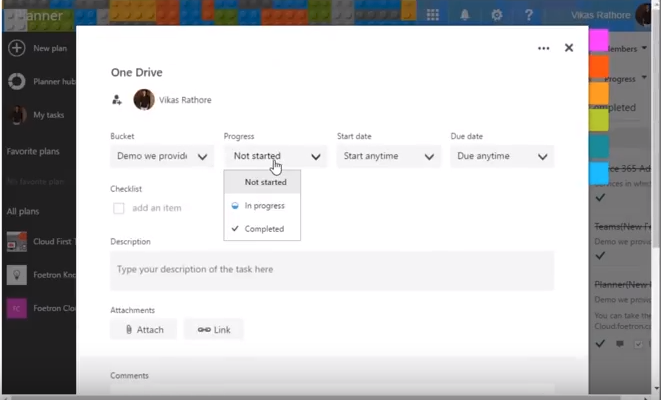Click the In progress half-circle icon
Screen dimensions: 661x400
tap(235, 206)
